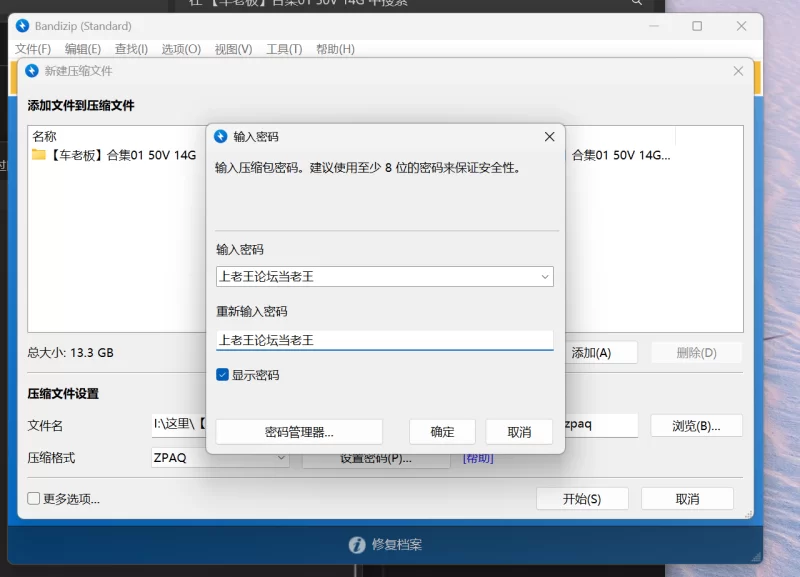Click the 文件名 path input field
This screenshot has height=577, width=800.
click(x=179, y=425)
